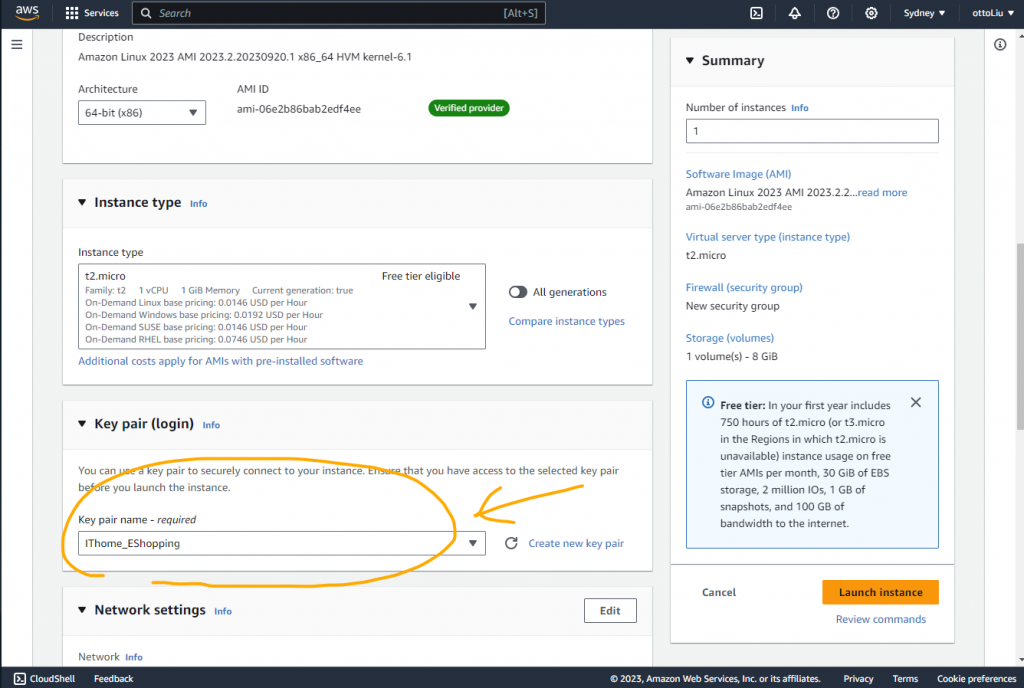This screenshot has width=1024, height=688.
Task: Click the Verified provider badge
Action: click(469, 108)
